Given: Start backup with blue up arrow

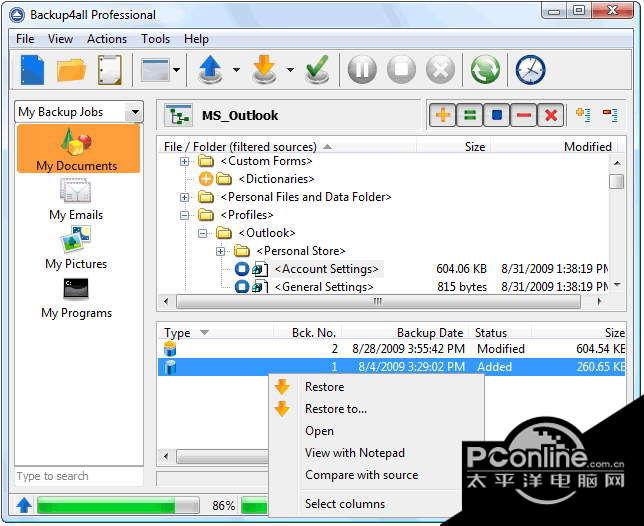Looking at the screenshot, I should click(211, 70).
